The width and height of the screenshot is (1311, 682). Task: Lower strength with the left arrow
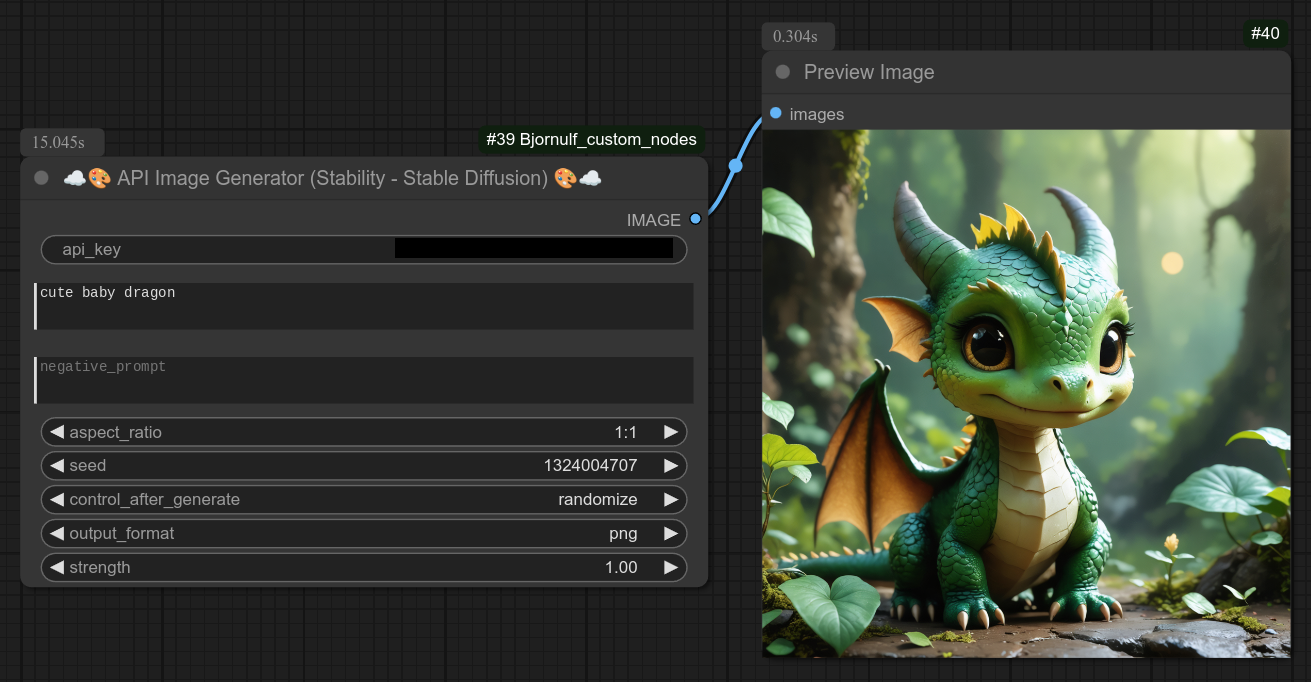click(57, 568)
